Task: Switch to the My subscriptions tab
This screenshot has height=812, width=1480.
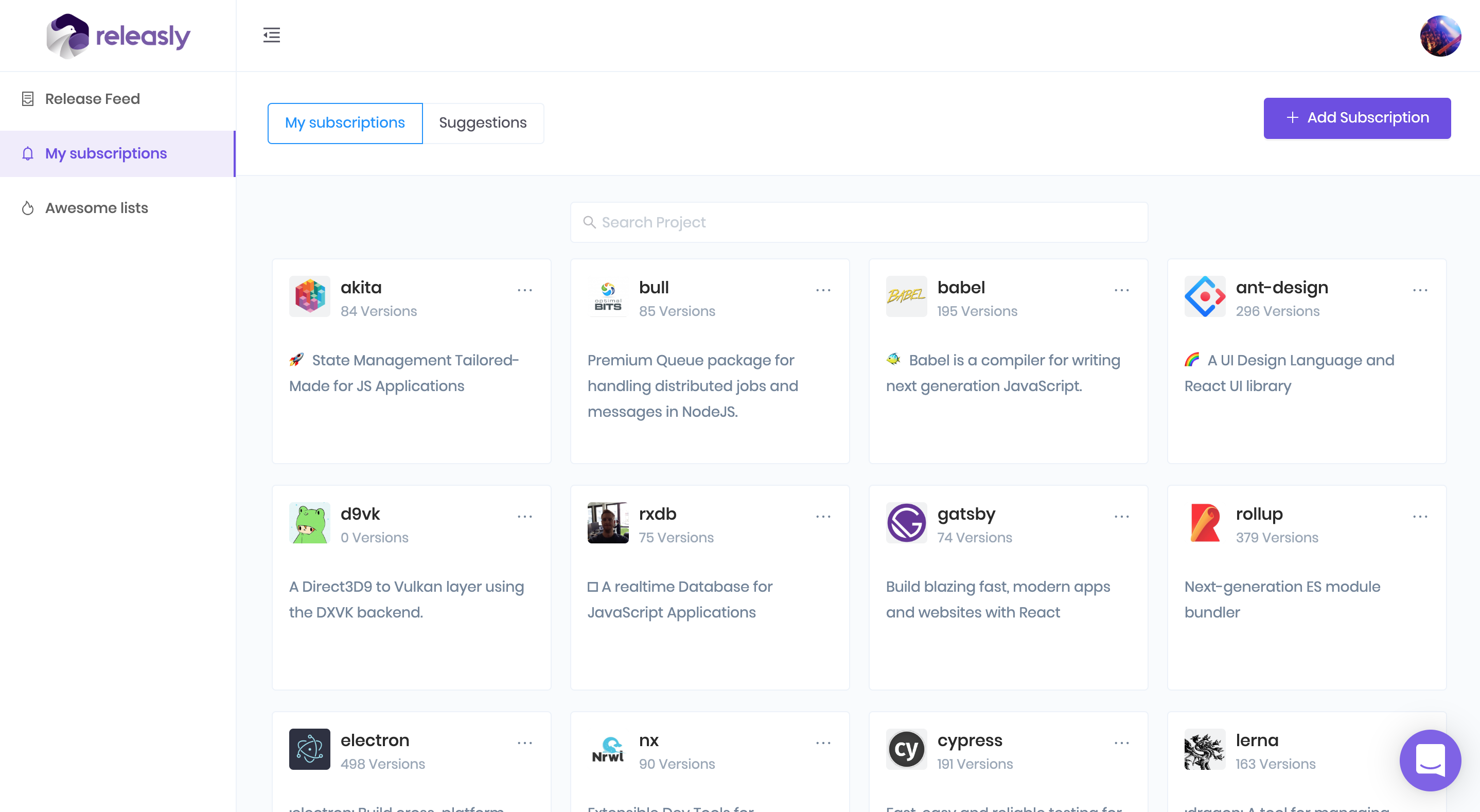Action: pos(345,123)
